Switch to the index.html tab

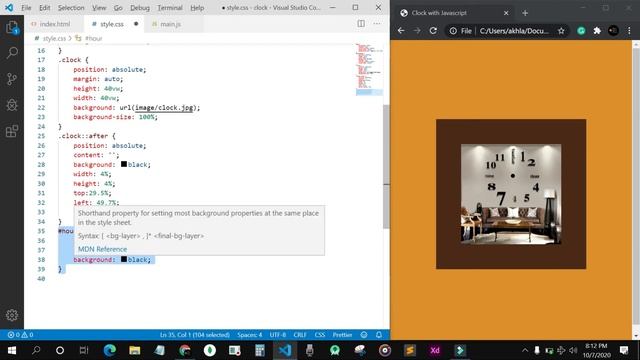[x=51, y=24]
